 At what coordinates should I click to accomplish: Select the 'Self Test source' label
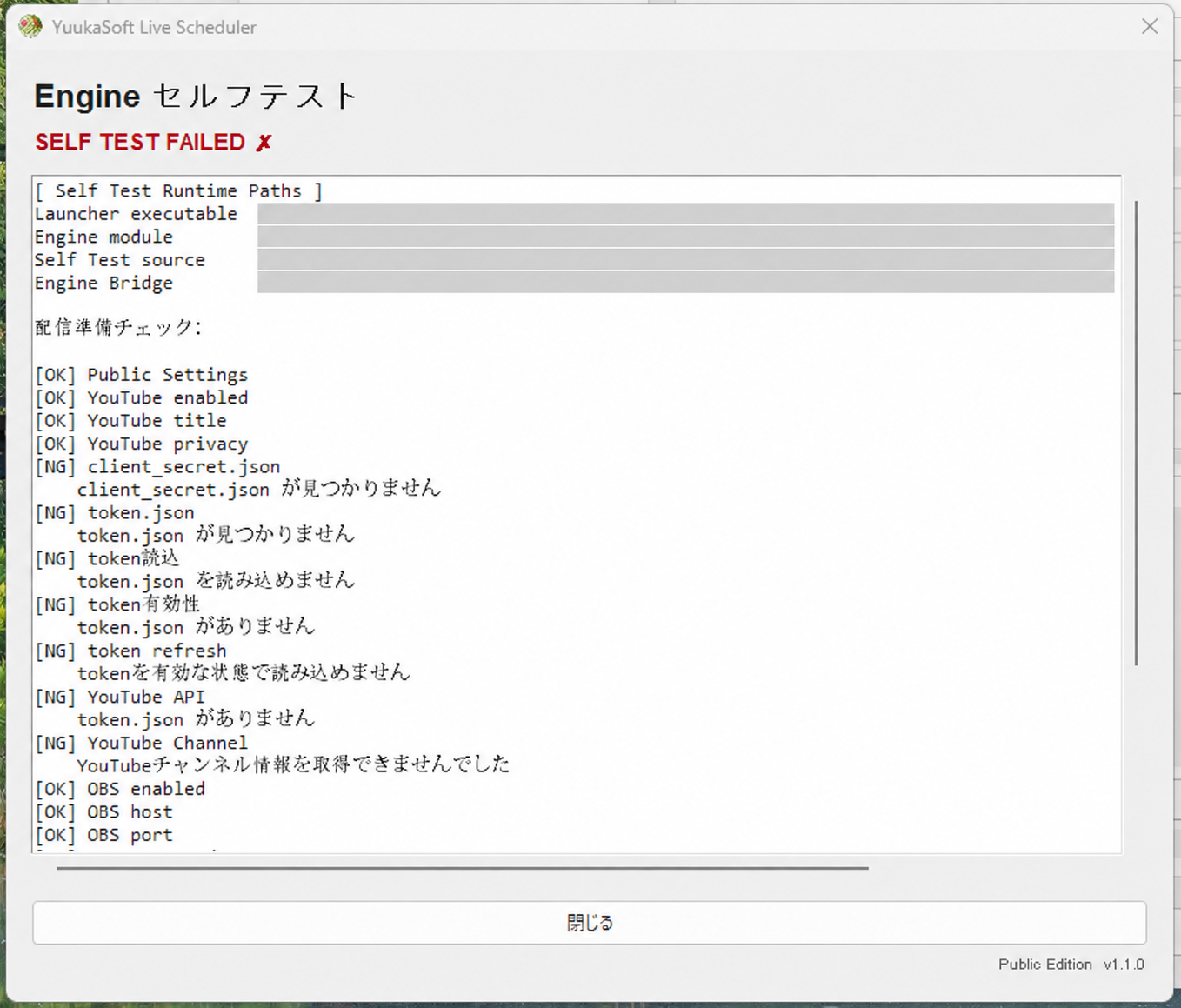pyautogui.click(x=120, y=260)
